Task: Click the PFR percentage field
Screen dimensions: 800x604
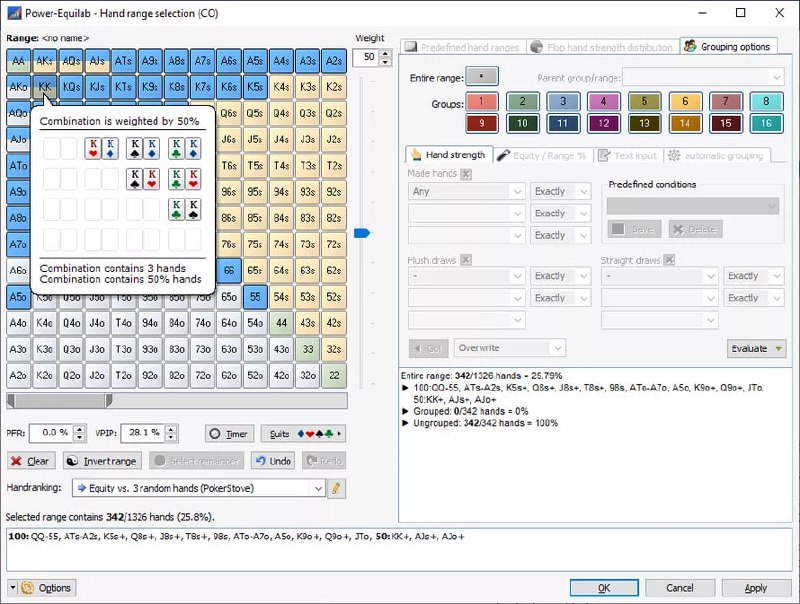Action: [53, 433]
